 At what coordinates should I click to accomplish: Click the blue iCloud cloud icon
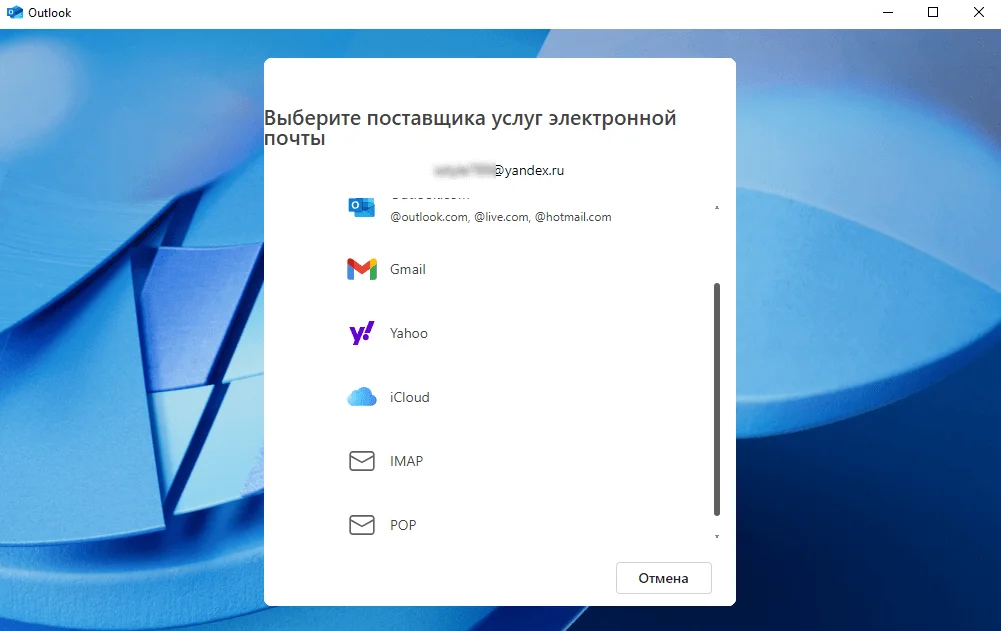[362, 397]
